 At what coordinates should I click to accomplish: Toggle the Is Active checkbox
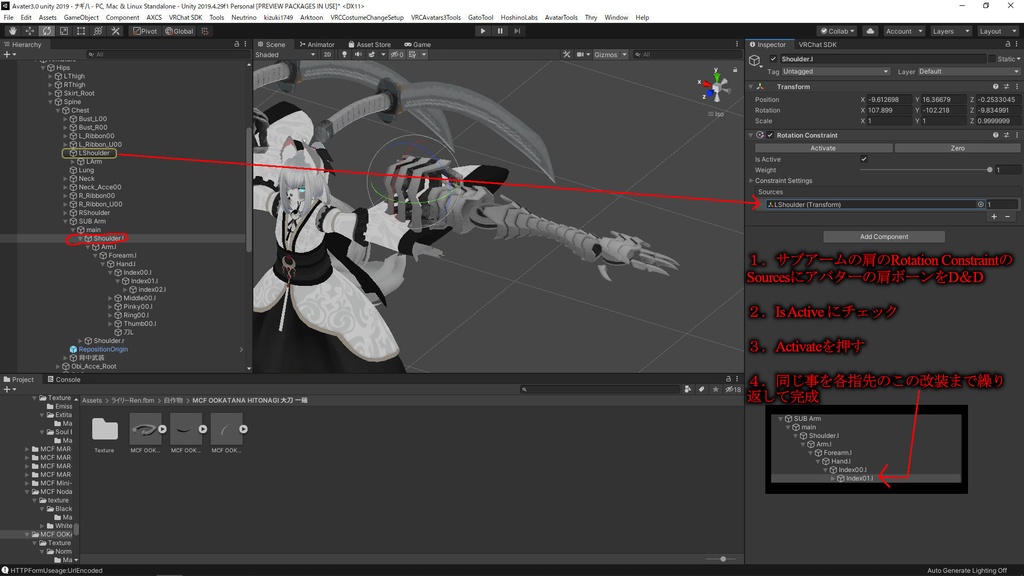click(x=864, y=159)
